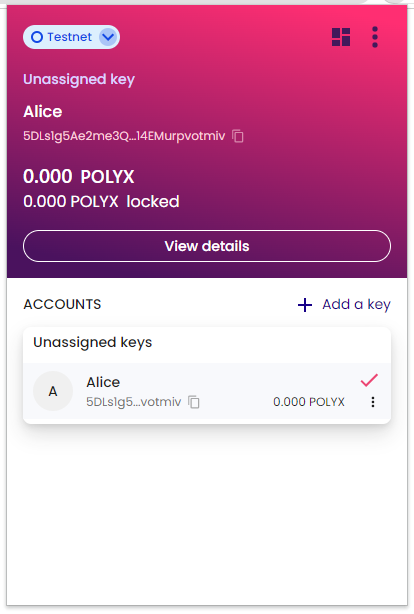
Task: Click the View details button
Action: point(207,246)
